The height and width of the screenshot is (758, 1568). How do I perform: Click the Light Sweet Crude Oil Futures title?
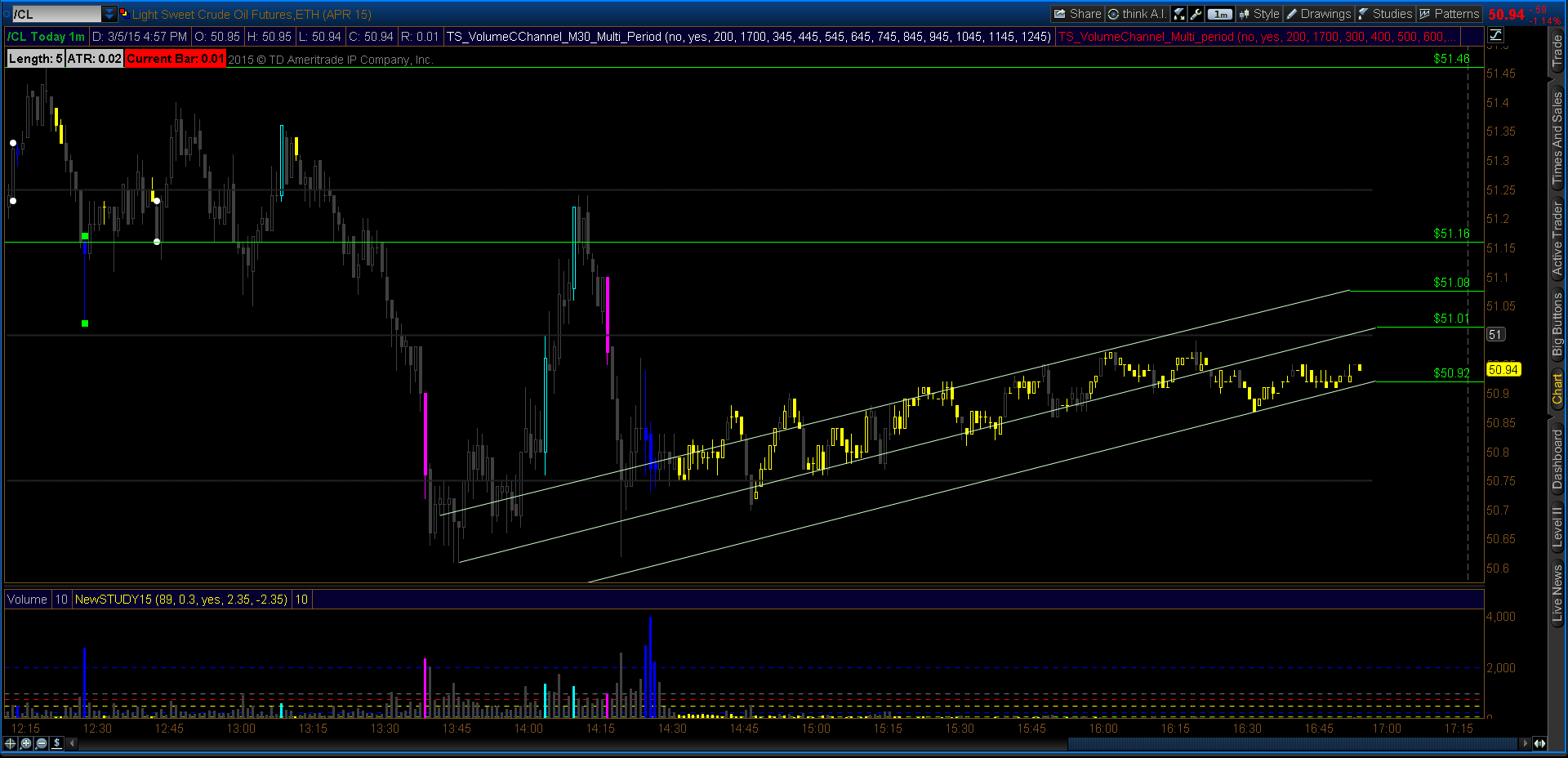(x=252, y=14)
